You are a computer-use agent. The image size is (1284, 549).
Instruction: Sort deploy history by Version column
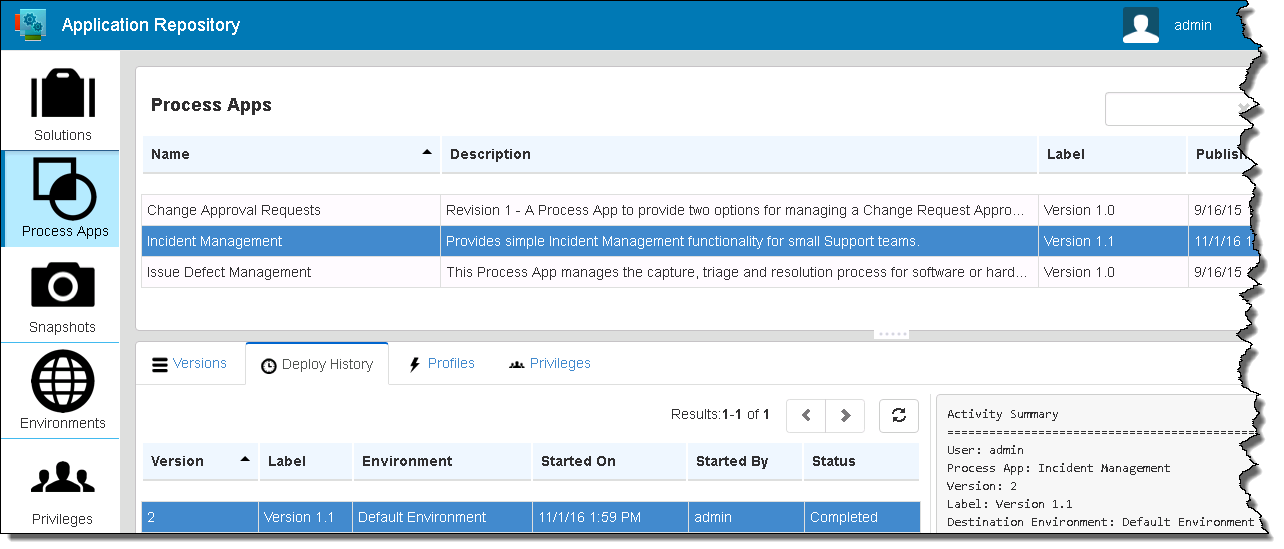click(x=199, y=461)
